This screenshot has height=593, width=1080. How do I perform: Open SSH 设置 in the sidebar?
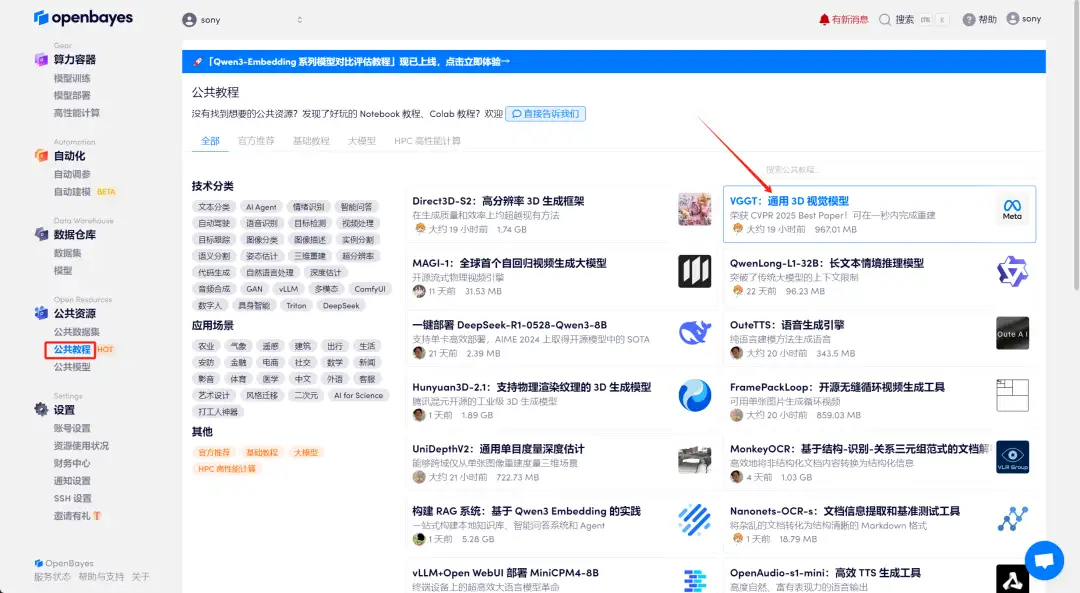tap(72, 498)
